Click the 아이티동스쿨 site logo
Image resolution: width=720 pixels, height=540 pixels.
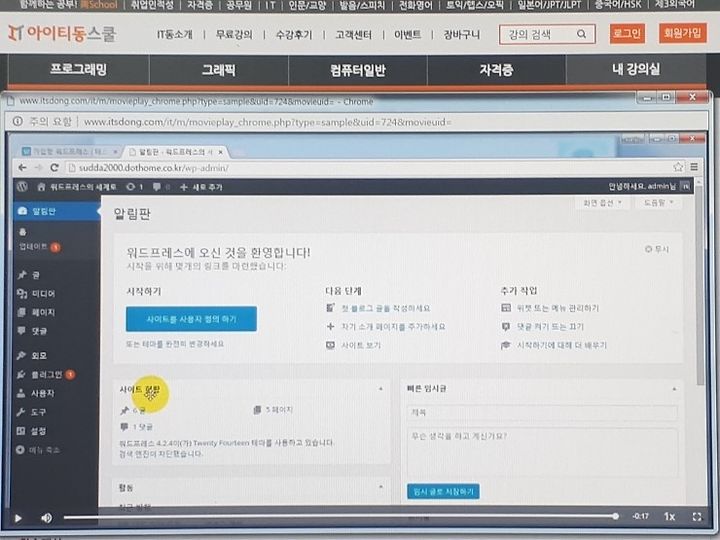62,34
